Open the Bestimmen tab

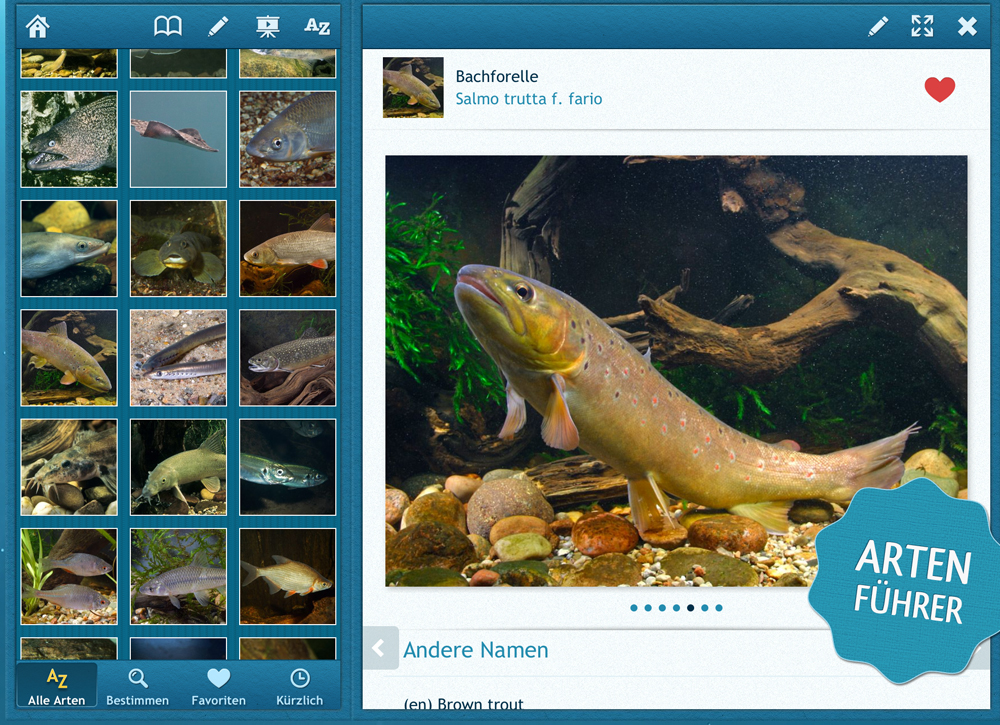(x=137, y=685)
